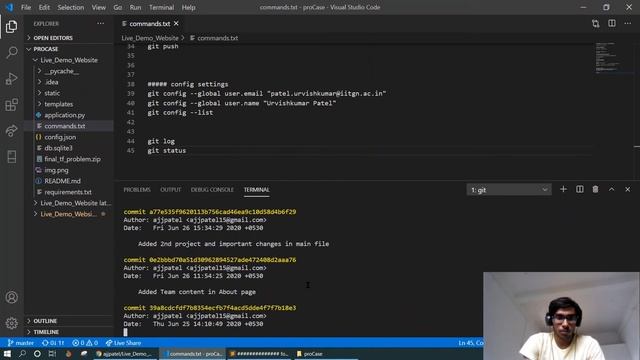640x360 pixels.
Task: Open the Manage gear settings icon
Action: [11, 323]
